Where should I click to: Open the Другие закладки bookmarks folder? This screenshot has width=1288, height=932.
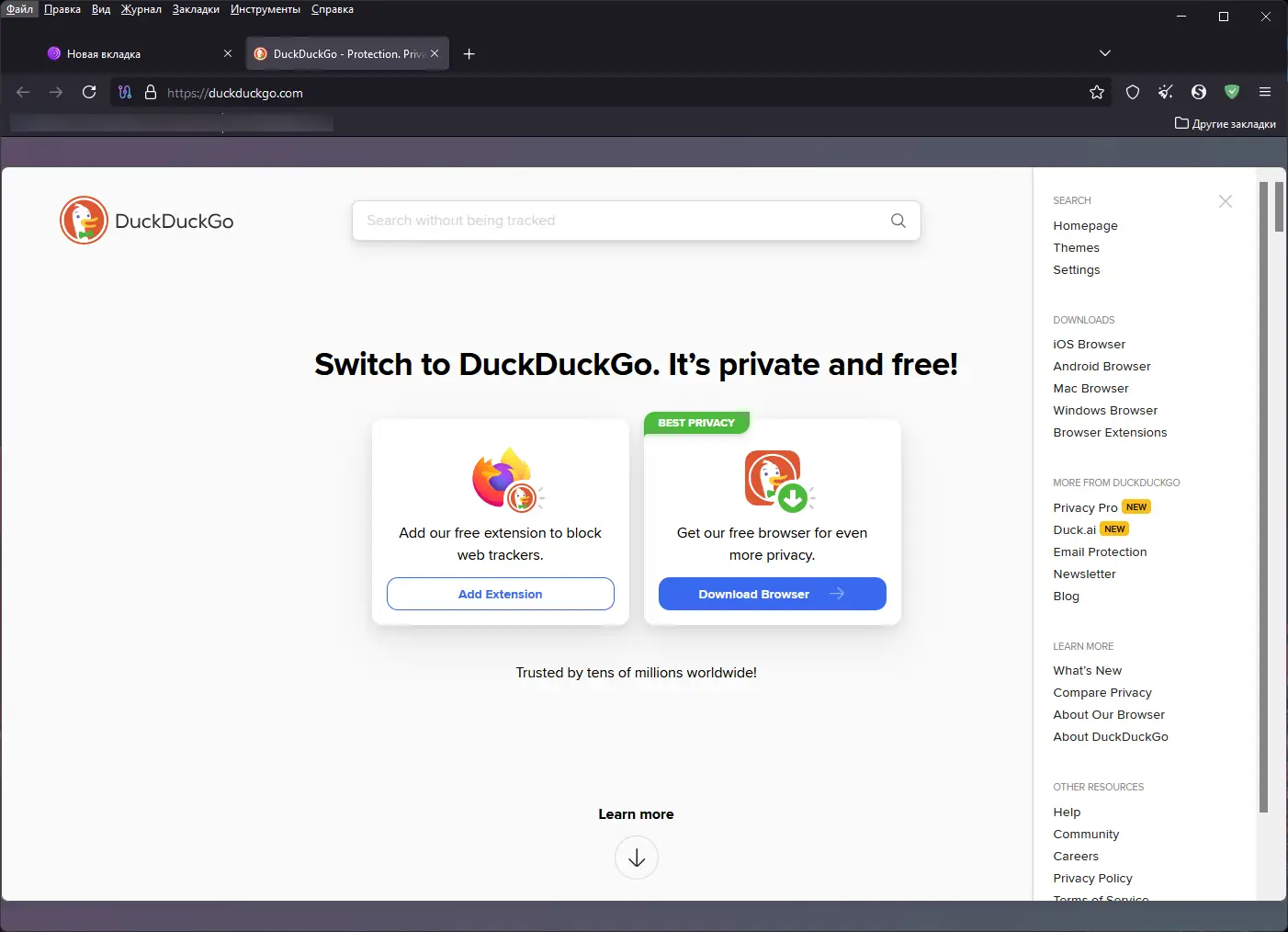1226,123
